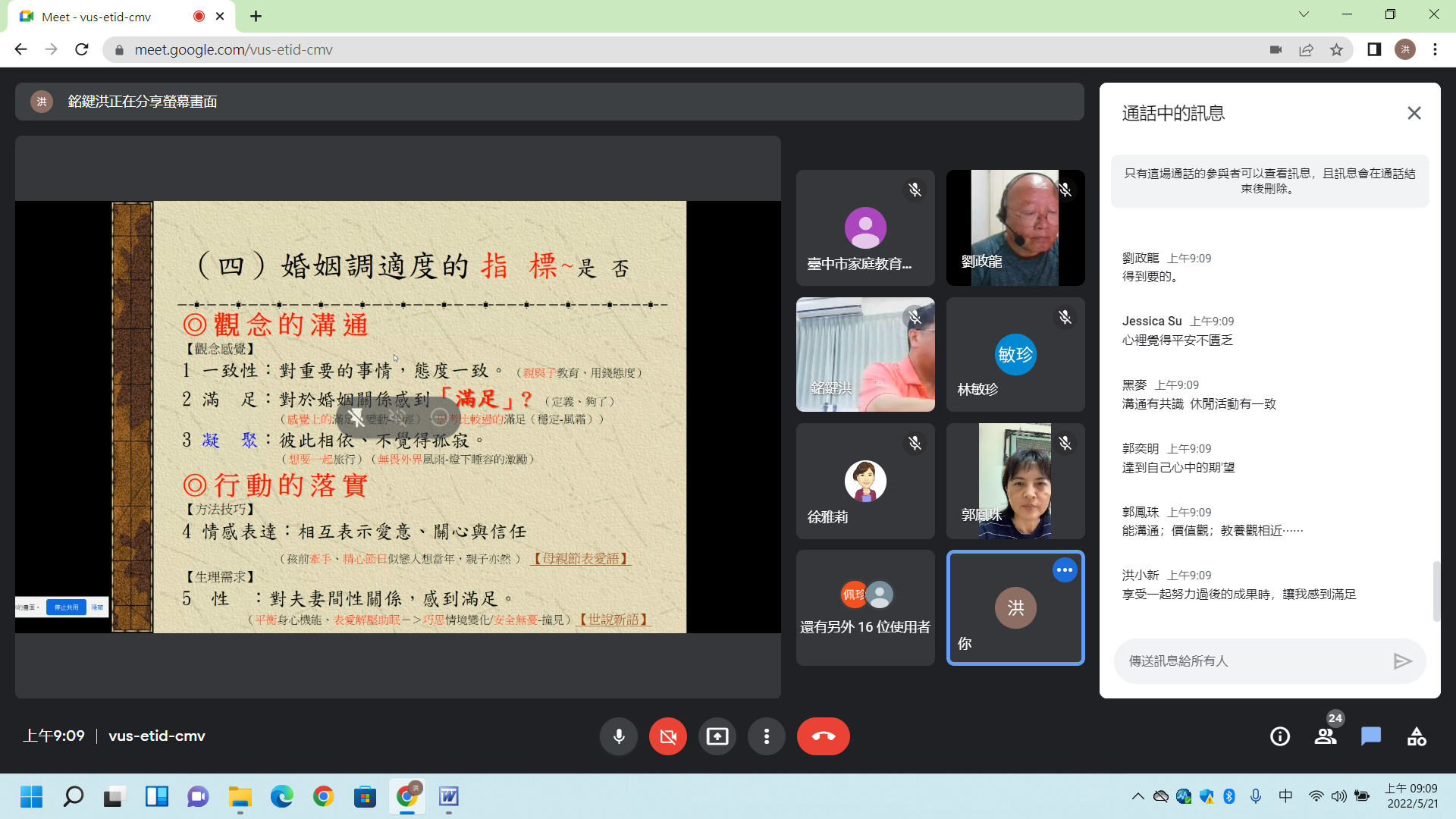1456x819 pixels.
Task: Reload the page with the refresh icon
Action: 82,49
